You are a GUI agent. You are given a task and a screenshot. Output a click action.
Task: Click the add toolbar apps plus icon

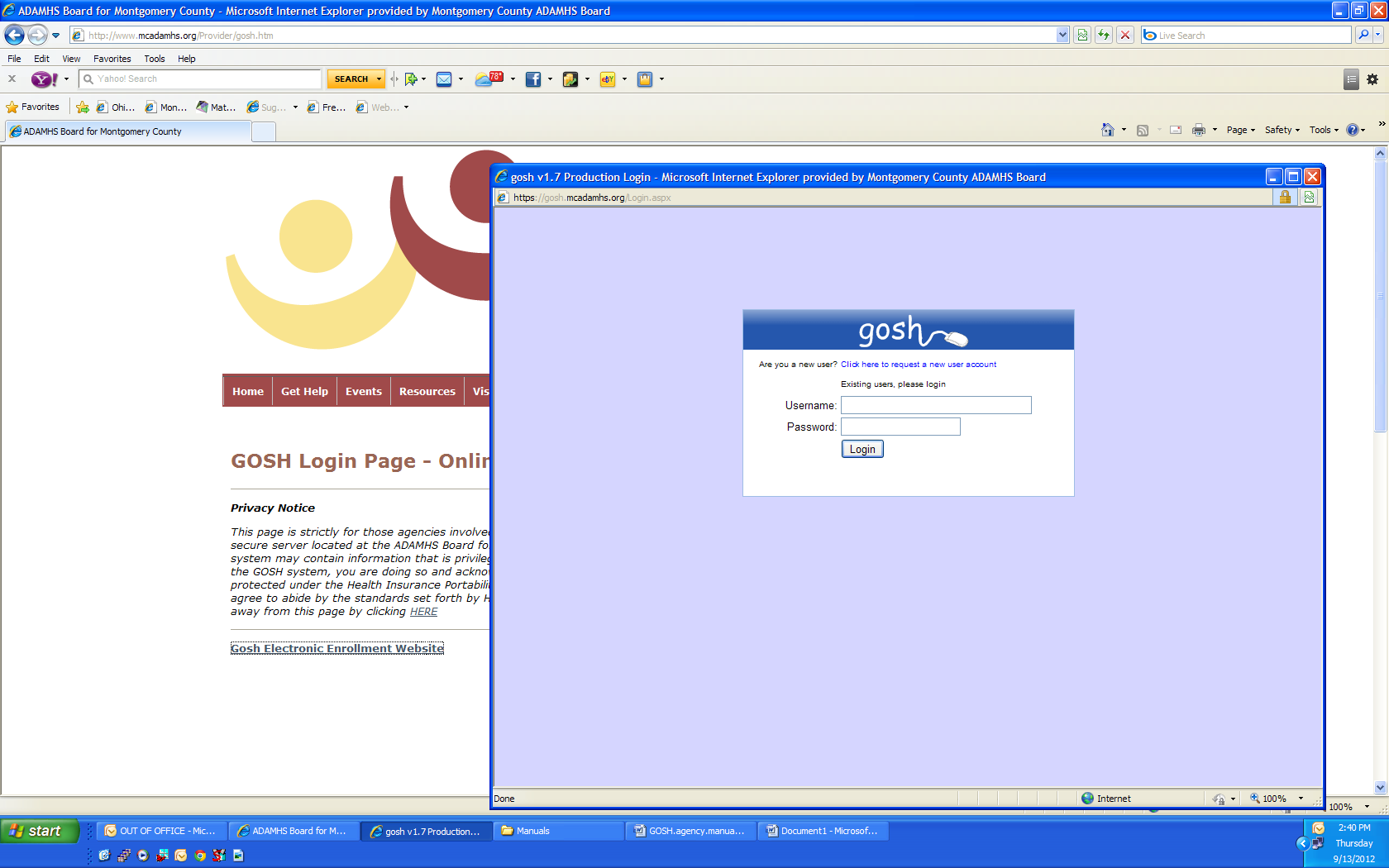411,79
